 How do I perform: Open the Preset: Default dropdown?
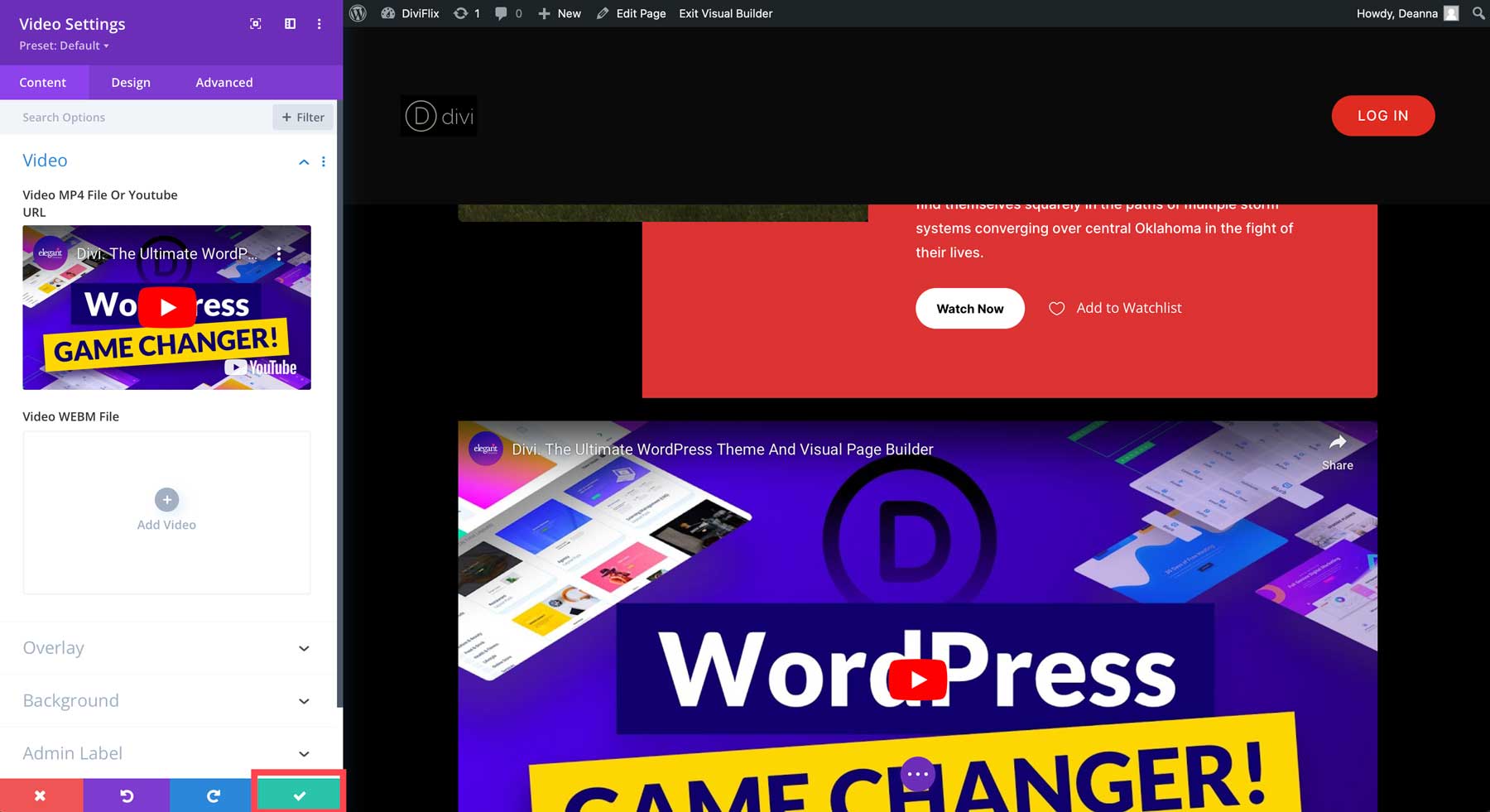tap(64, 46)
